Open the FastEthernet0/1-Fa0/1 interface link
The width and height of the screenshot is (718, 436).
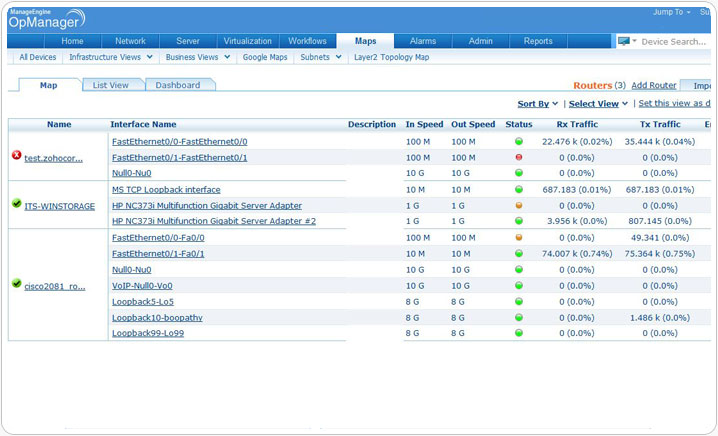tap(158, 254)
